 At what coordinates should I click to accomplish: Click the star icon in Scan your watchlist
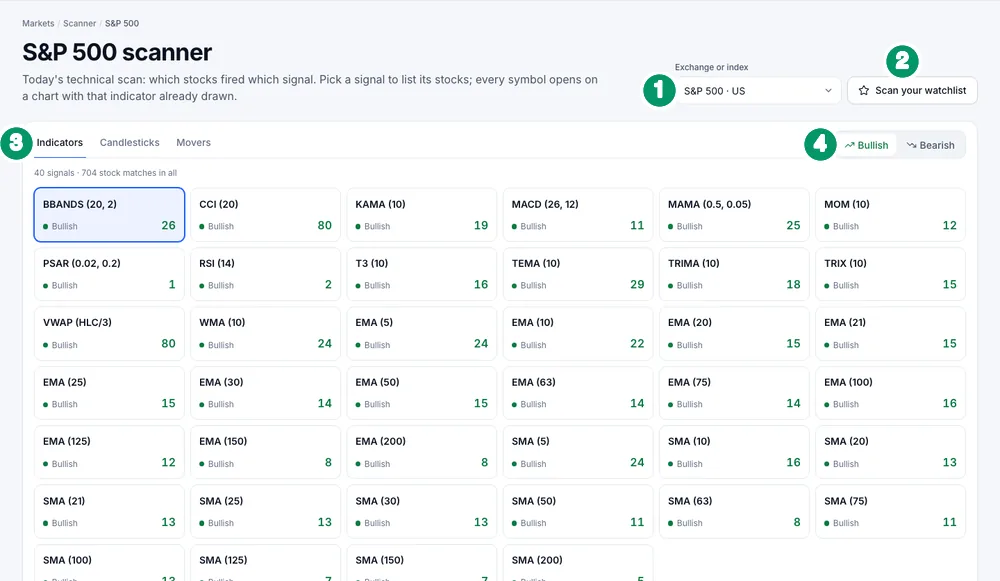pos(864,91)
